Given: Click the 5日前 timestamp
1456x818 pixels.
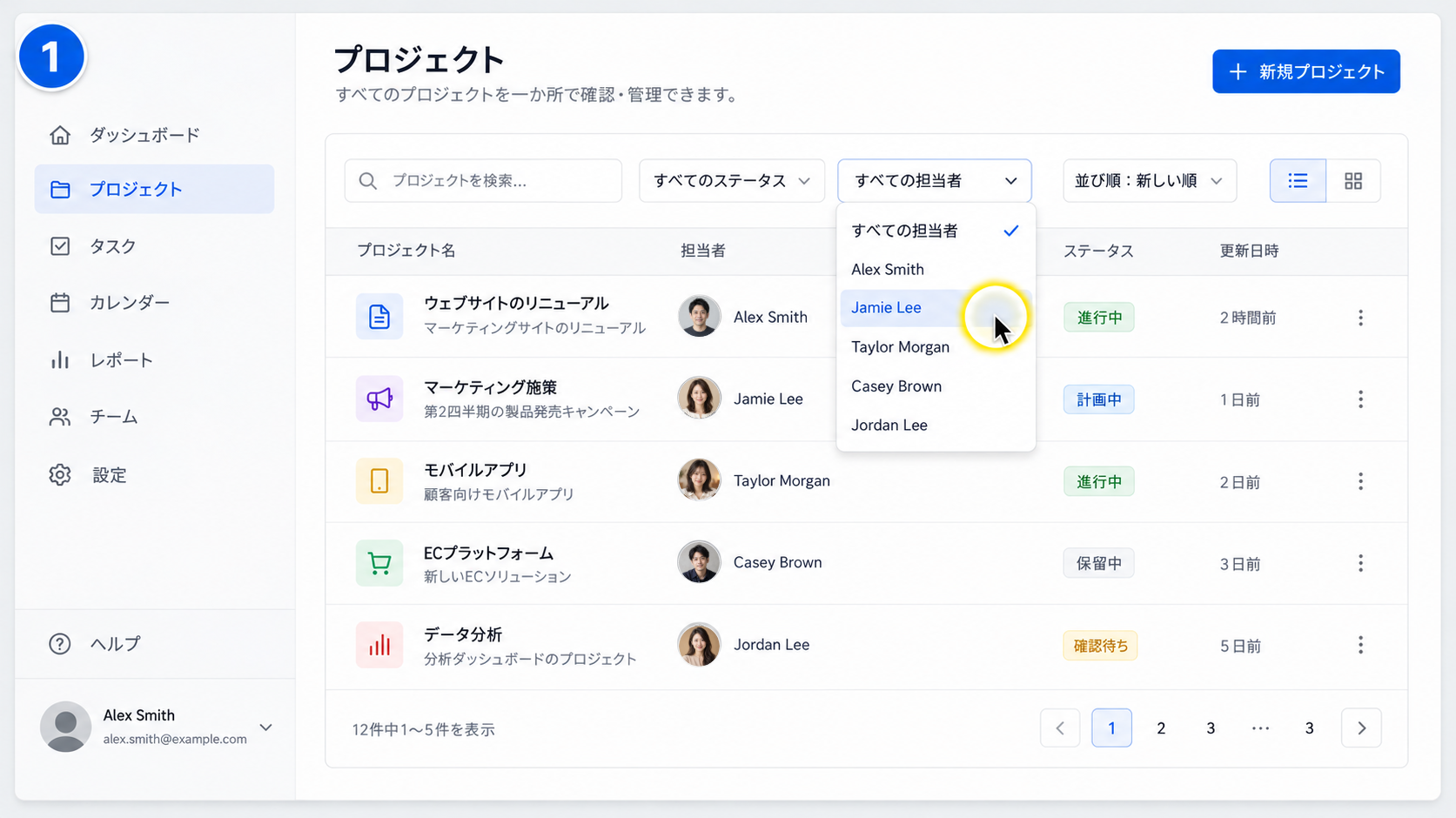Looking at the screenshot, I should click(1240, 646).
